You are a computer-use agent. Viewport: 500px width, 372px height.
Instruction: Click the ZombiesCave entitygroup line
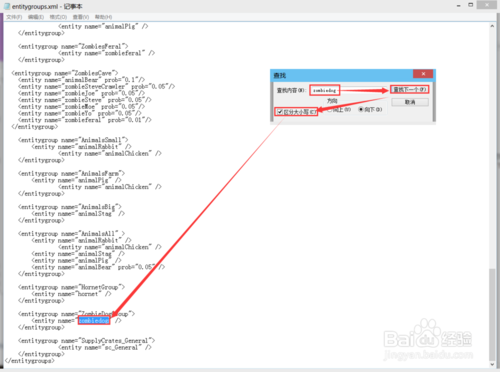point(65,73)
